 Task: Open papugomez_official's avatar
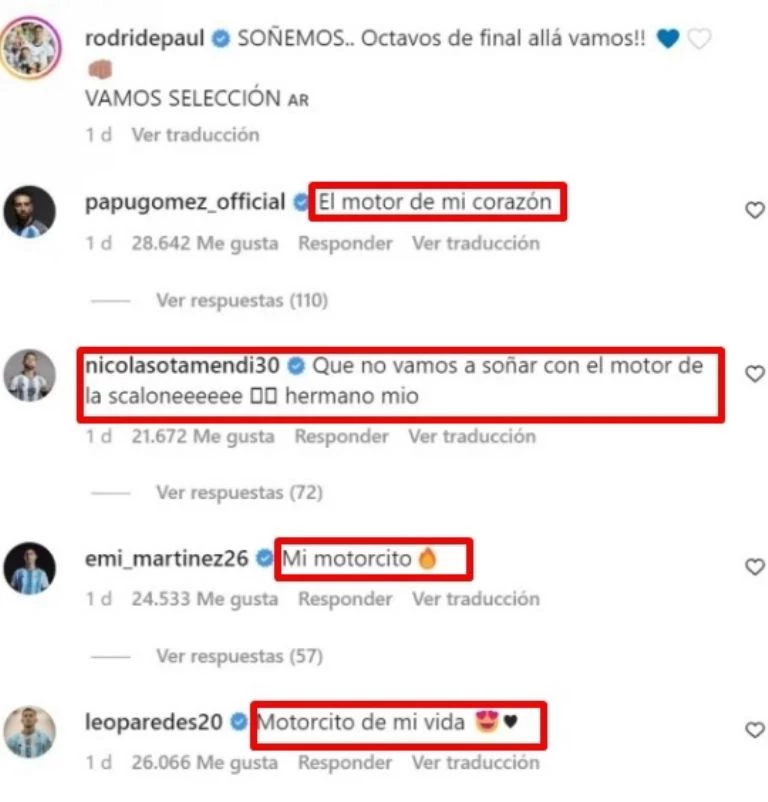point(30,212)
